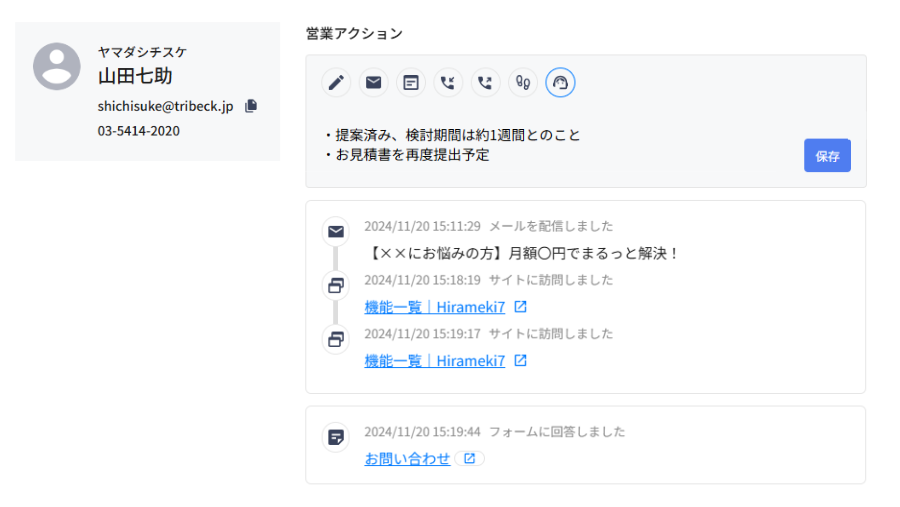Click external link icon next to お問い合わせ
Viewport: 900px width, 507px height.
pyautogui.click(x=470, y=458)
